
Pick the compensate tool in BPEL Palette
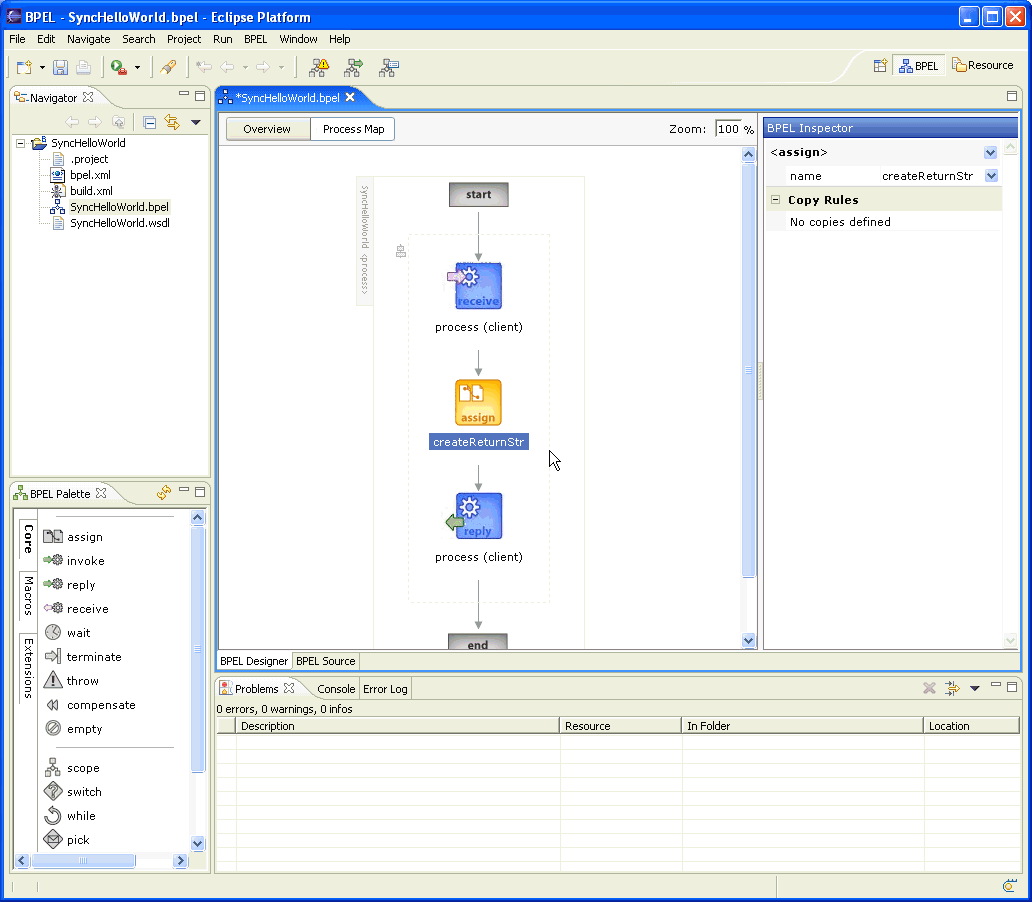coord(90,704)
